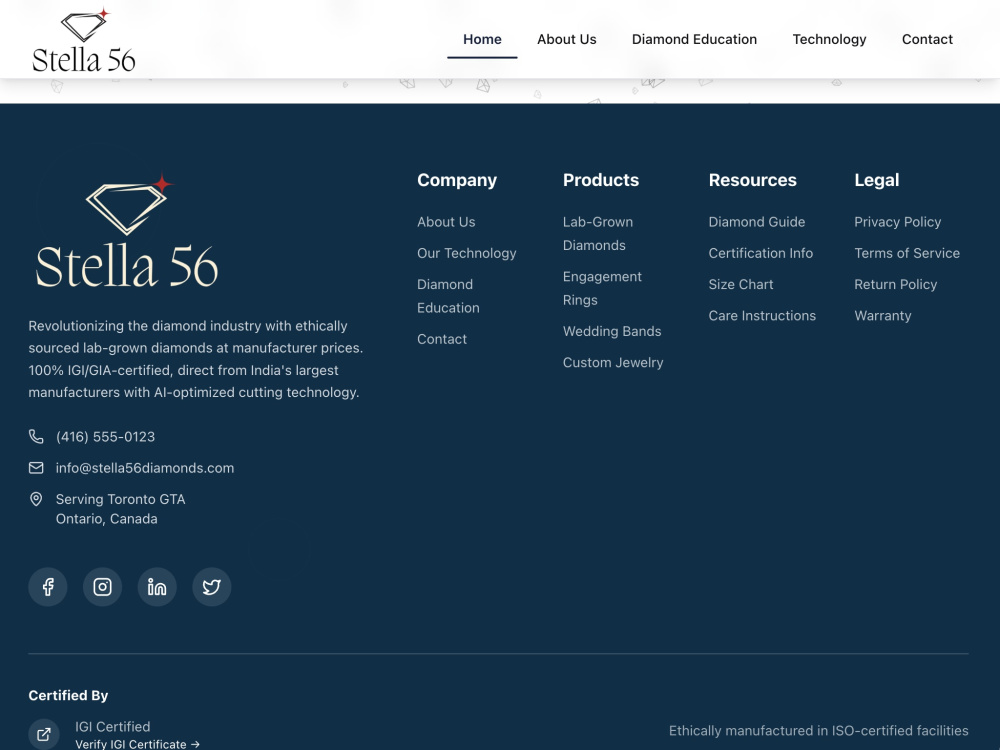This screenshot has width=1000, height=750.
Task: Click the large footer Stella 56 logo
Action: [x=126, y=231]
